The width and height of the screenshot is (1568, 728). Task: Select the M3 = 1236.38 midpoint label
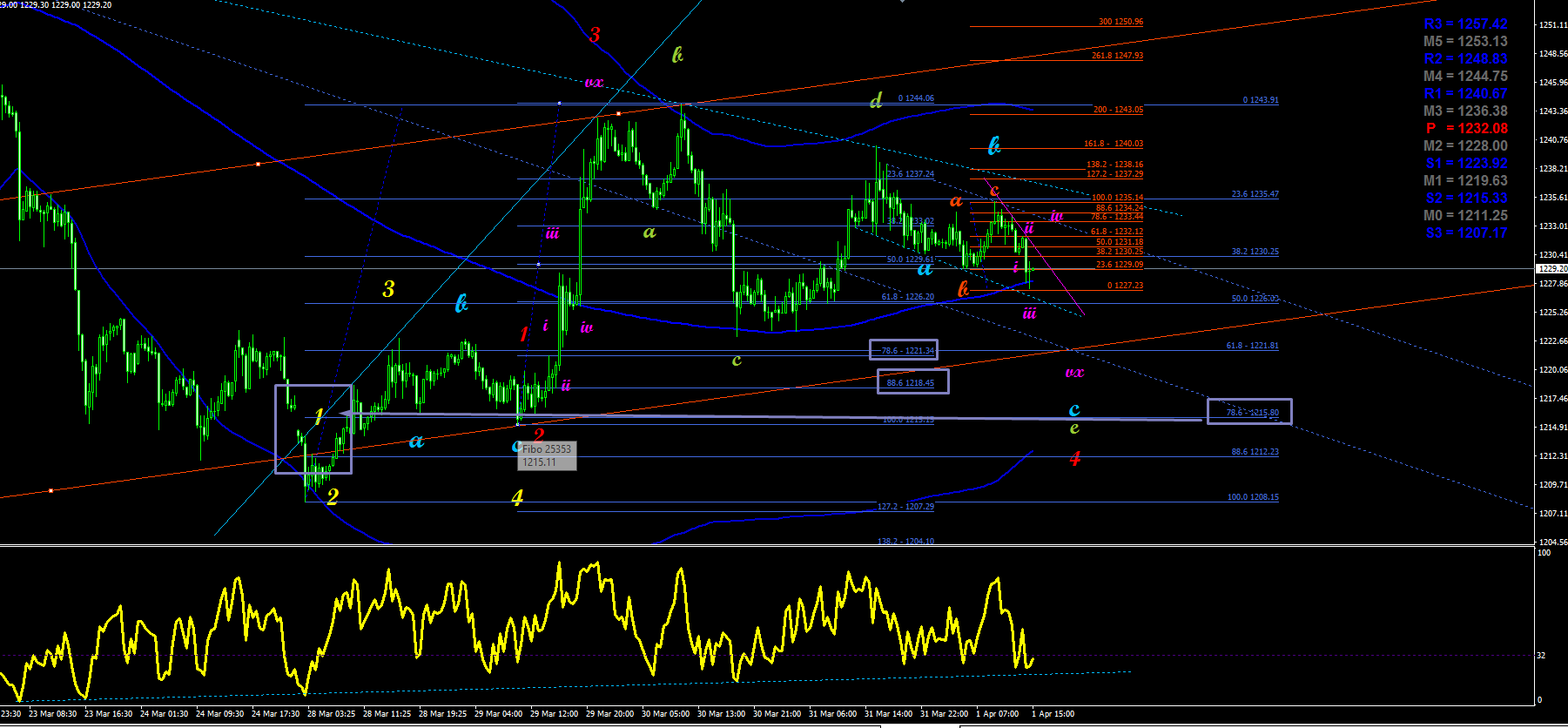(1465, 111)
